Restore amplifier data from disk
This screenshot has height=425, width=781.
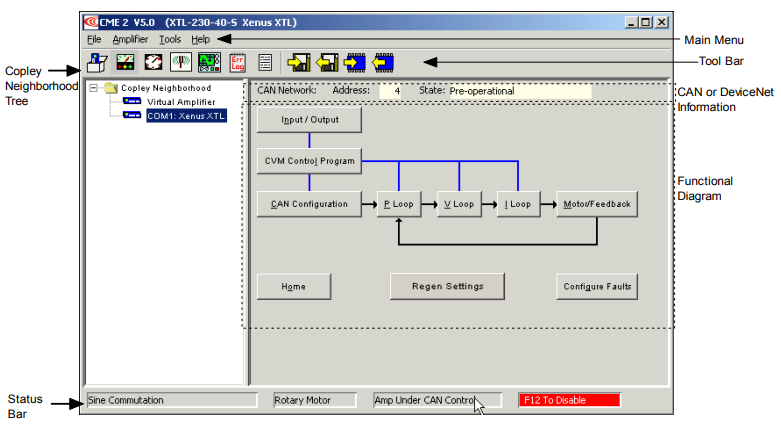tap(327, 62)
